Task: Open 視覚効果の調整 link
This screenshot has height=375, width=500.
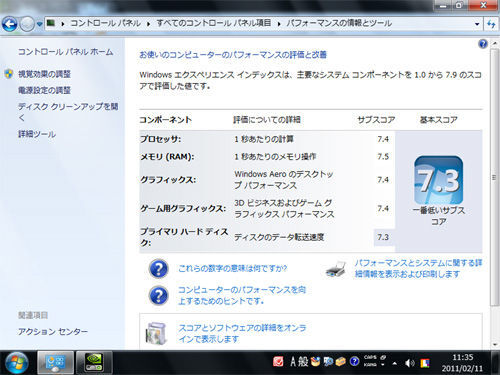Action: point(44,74)
